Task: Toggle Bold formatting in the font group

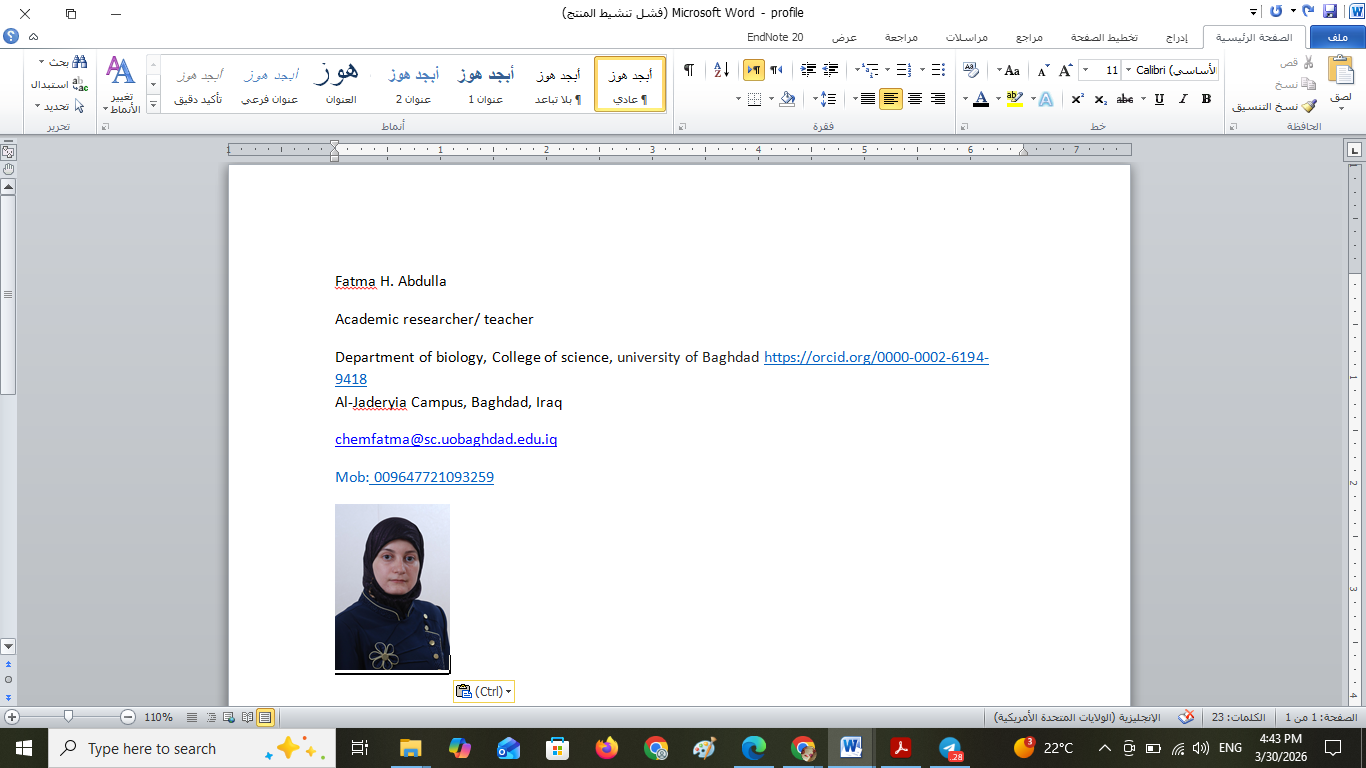Action: click(1206, 99)
